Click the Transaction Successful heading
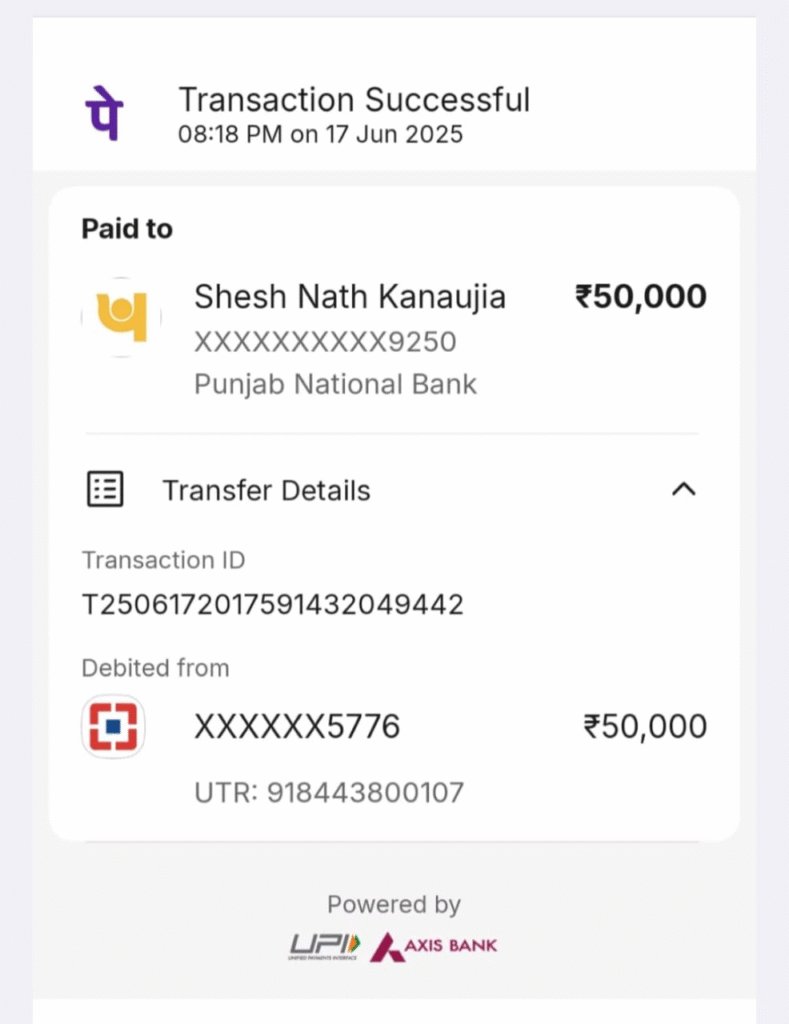789x1024 pixels. click(354, 100)
